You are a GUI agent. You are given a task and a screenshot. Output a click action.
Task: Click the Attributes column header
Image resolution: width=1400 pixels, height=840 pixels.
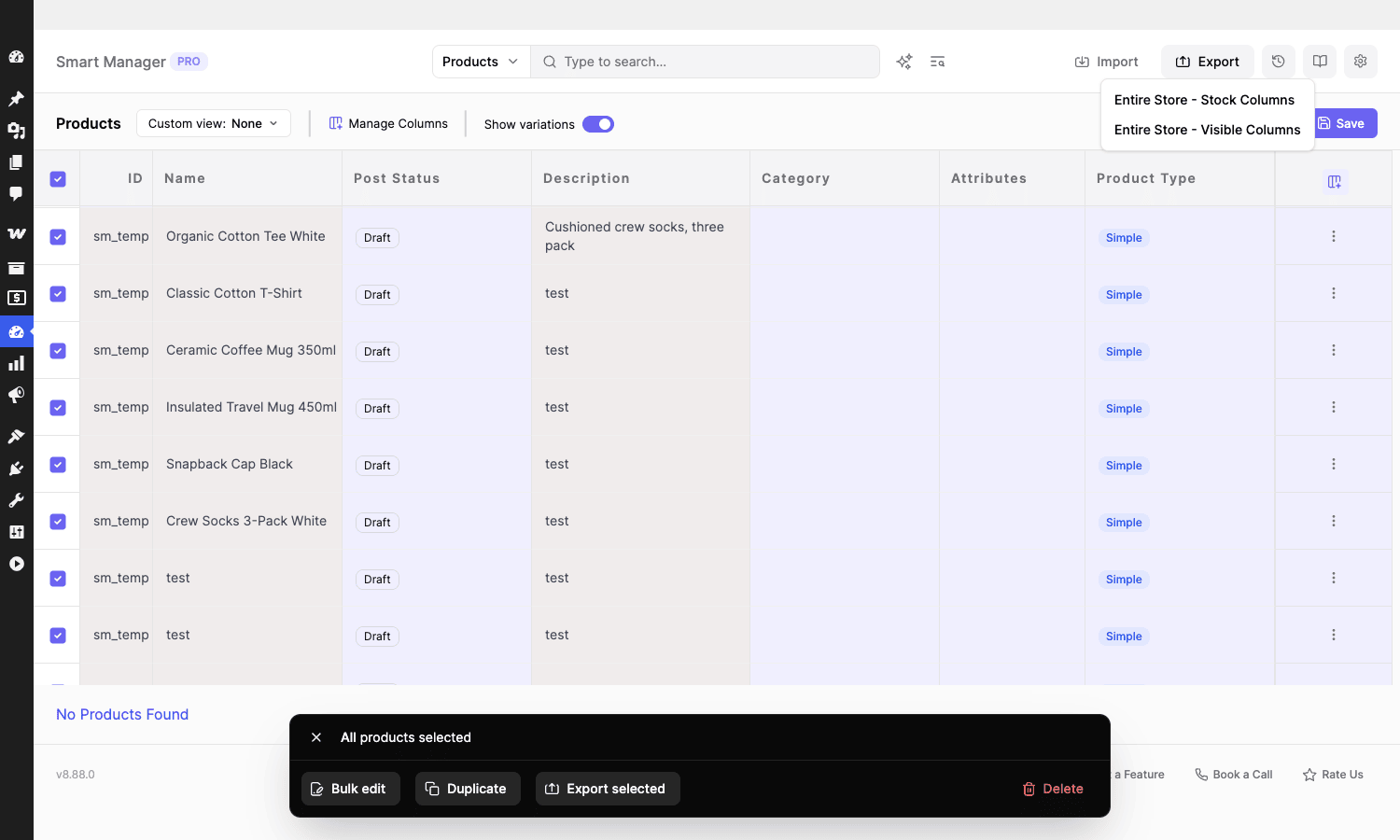[x=988, y=178]
